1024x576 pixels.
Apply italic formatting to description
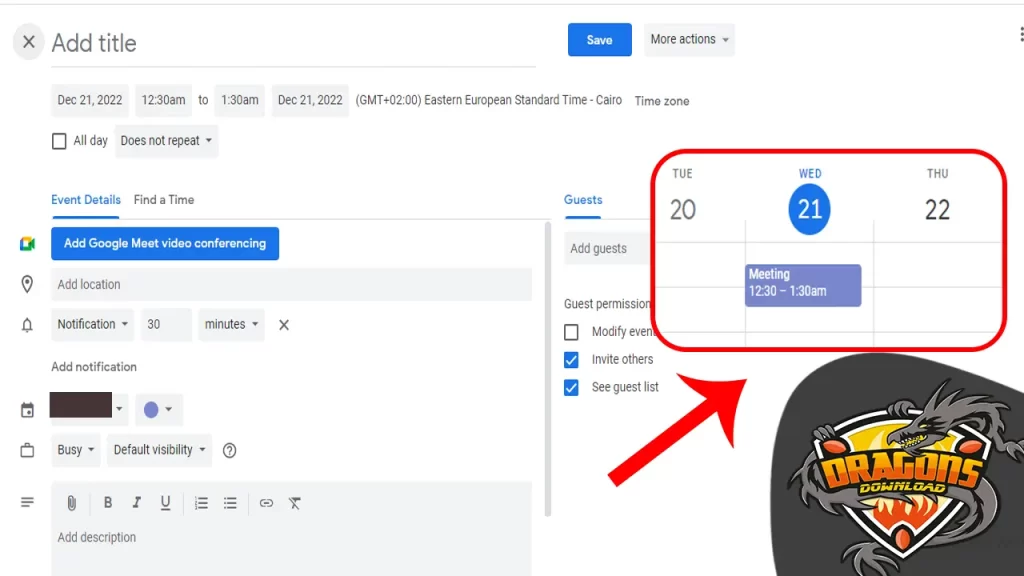coord(137,503)
